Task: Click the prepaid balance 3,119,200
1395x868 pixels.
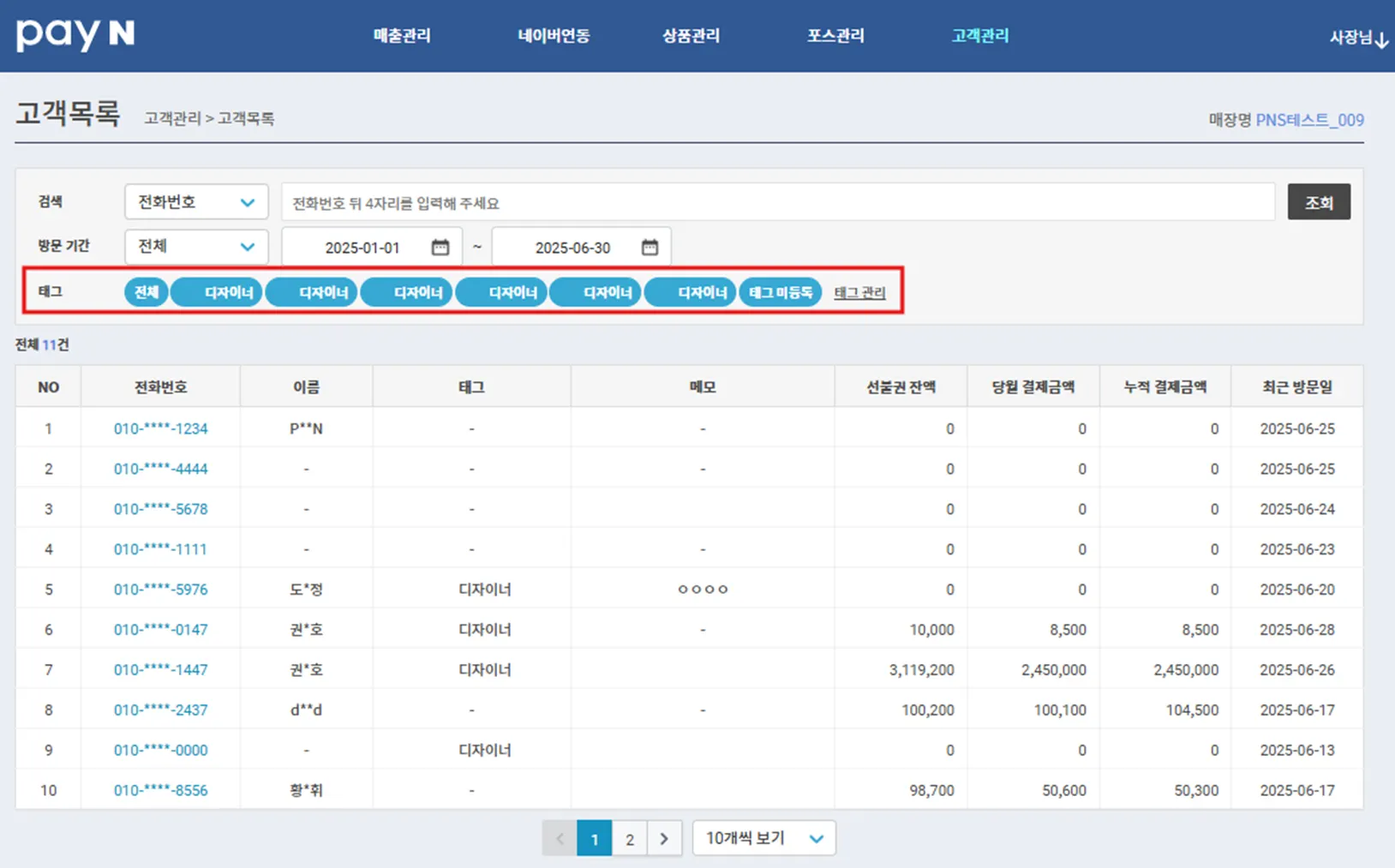Action: point(921,670)
